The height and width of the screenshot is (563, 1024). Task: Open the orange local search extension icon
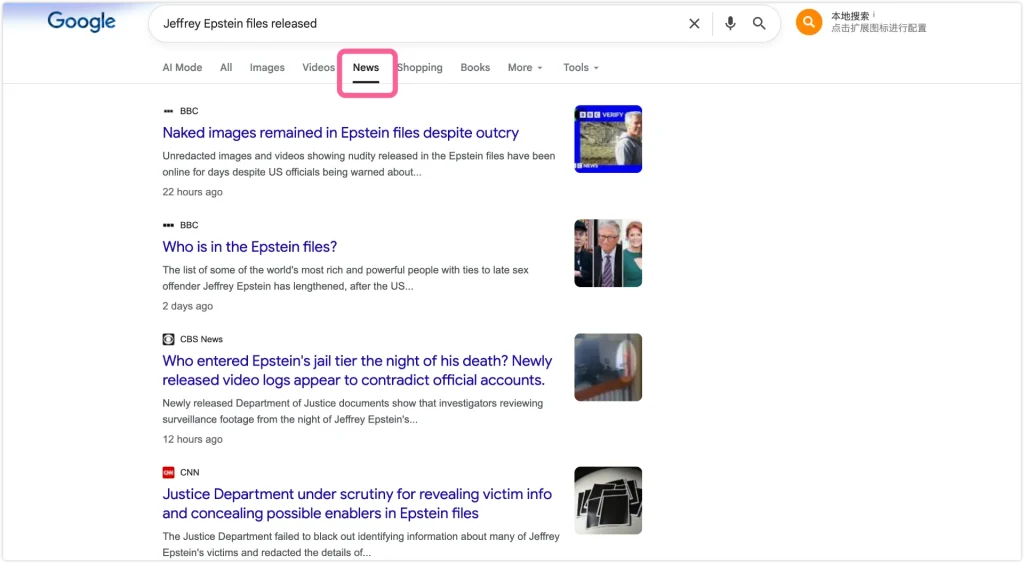[808, 22]
